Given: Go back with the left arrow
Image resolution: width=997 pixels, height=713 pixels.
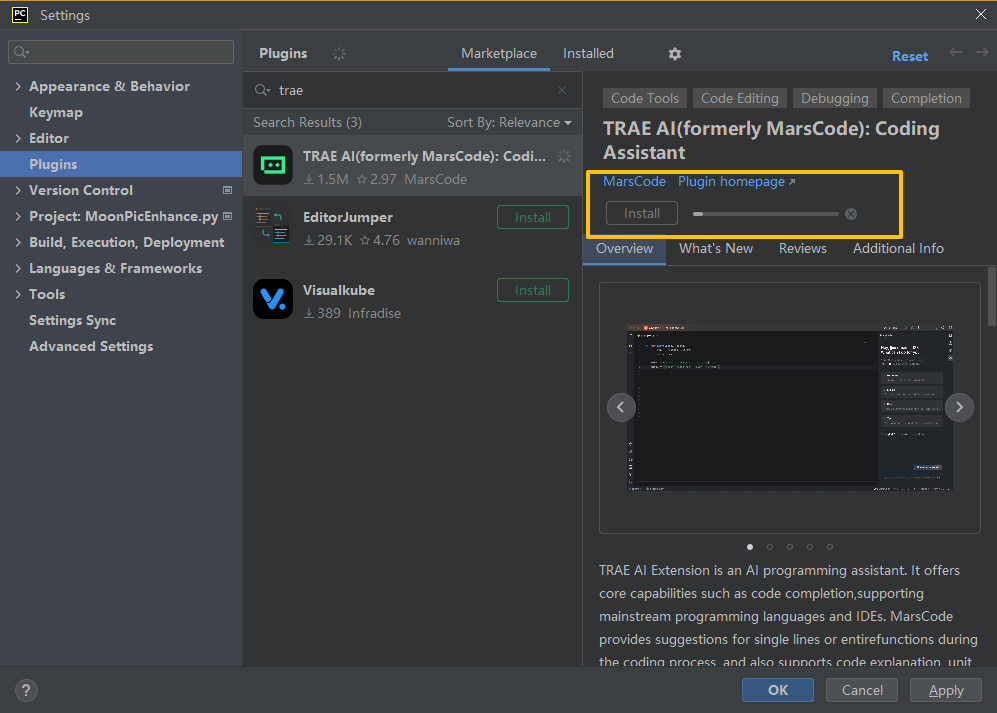Looking at the screenshot, I should coord(955,52).
